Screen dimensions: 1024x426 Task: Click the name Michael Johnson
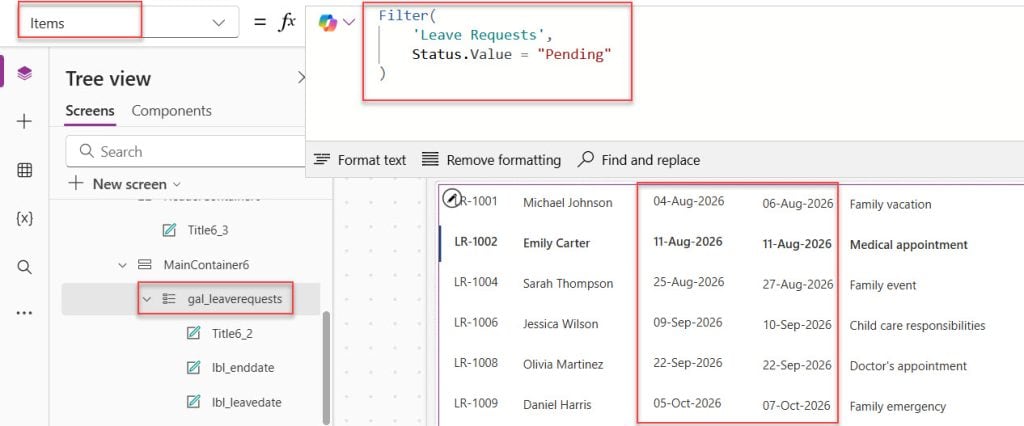(x=568, y=203)
